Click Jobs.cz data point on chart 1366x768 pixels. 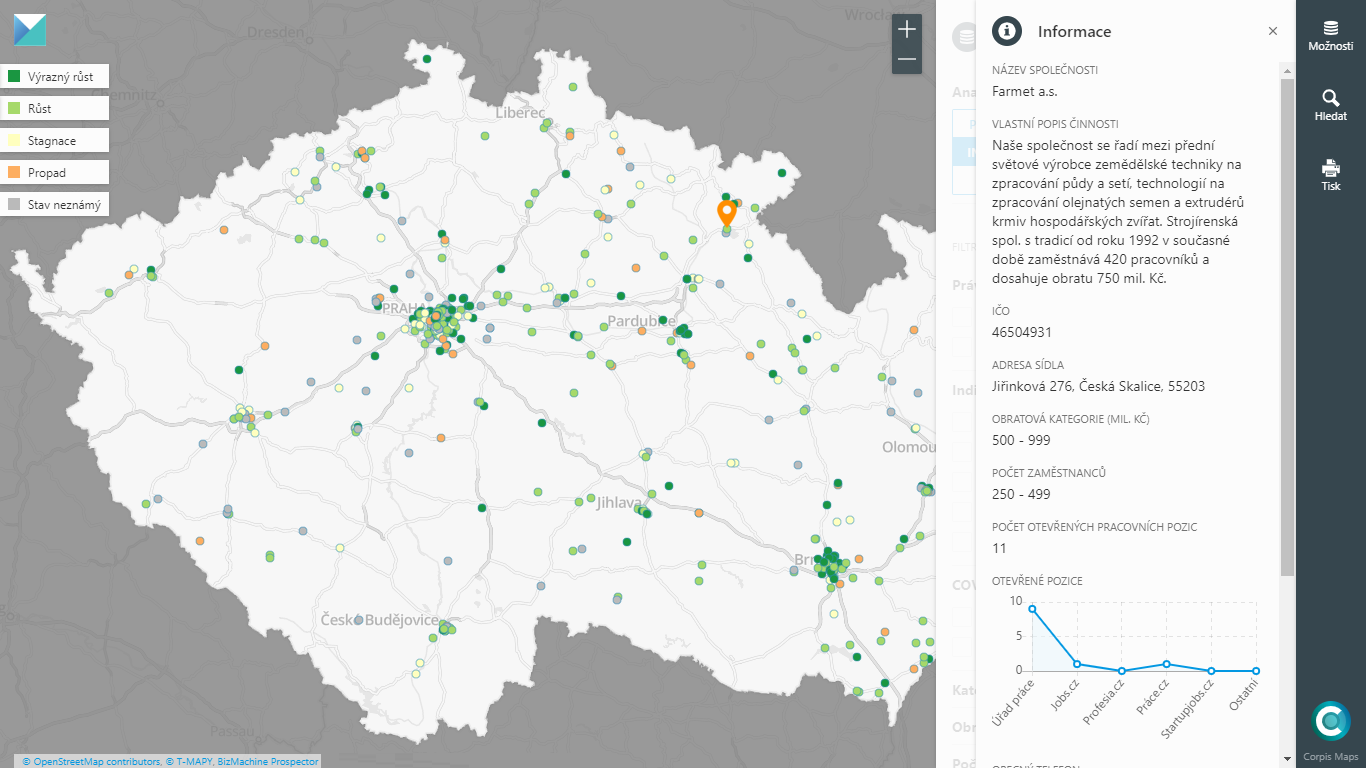(1077, 664)
